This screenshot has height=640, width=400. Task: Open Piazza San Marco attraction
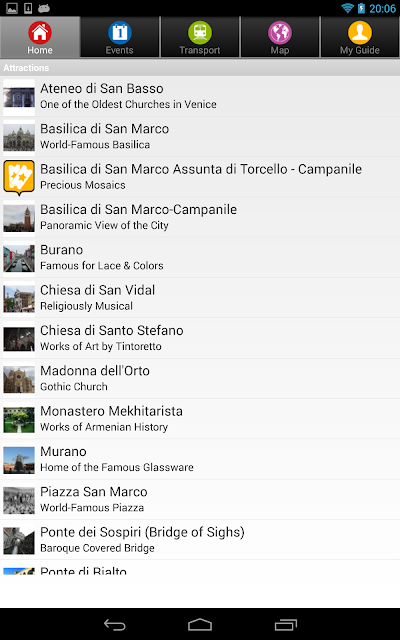point(200,500)
